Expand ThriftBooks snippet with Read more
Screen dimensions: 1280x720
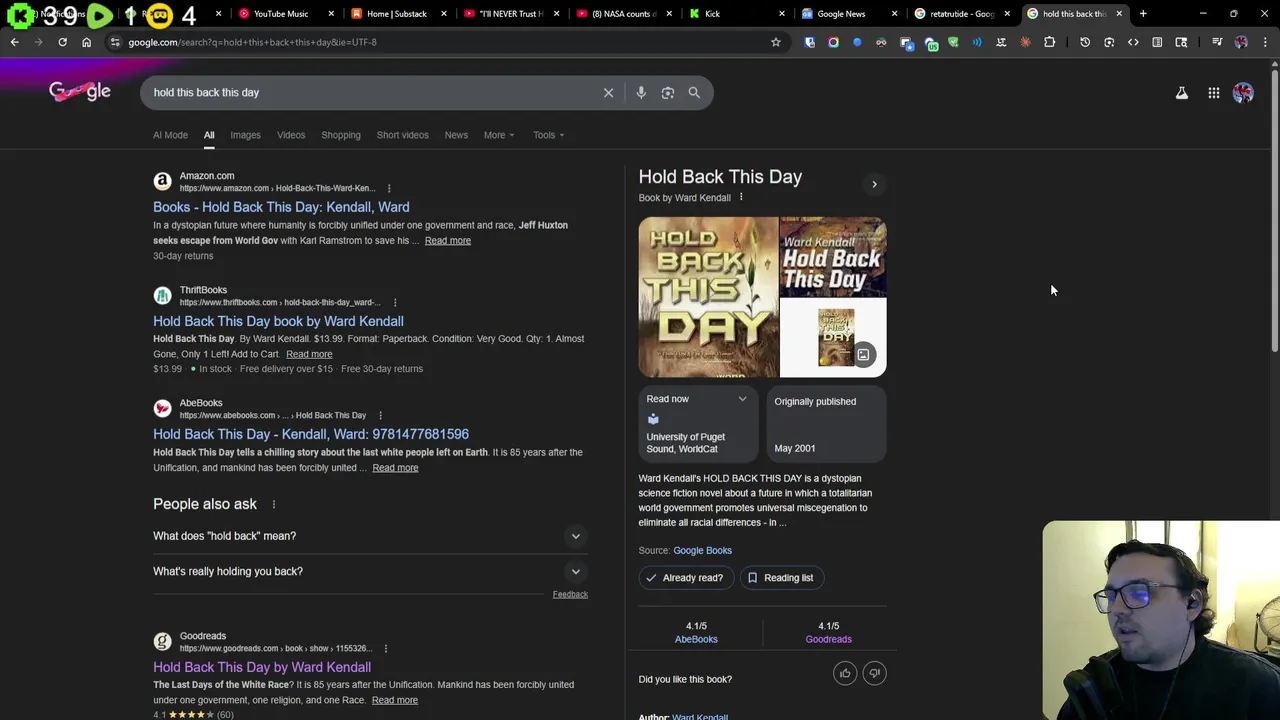point(309,354)
